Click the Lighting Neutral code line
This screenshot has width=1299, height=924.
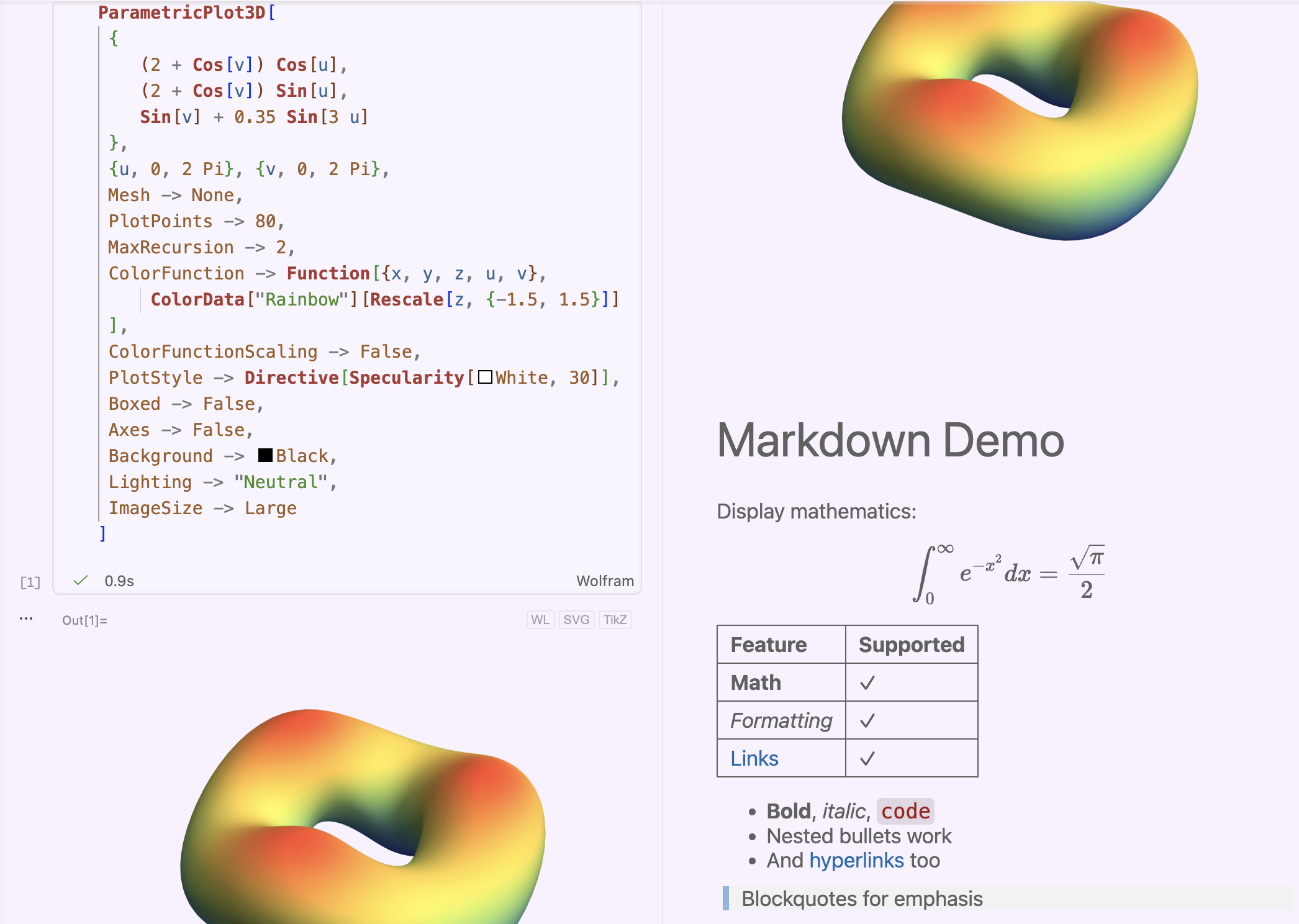click(x=222, y=482)
